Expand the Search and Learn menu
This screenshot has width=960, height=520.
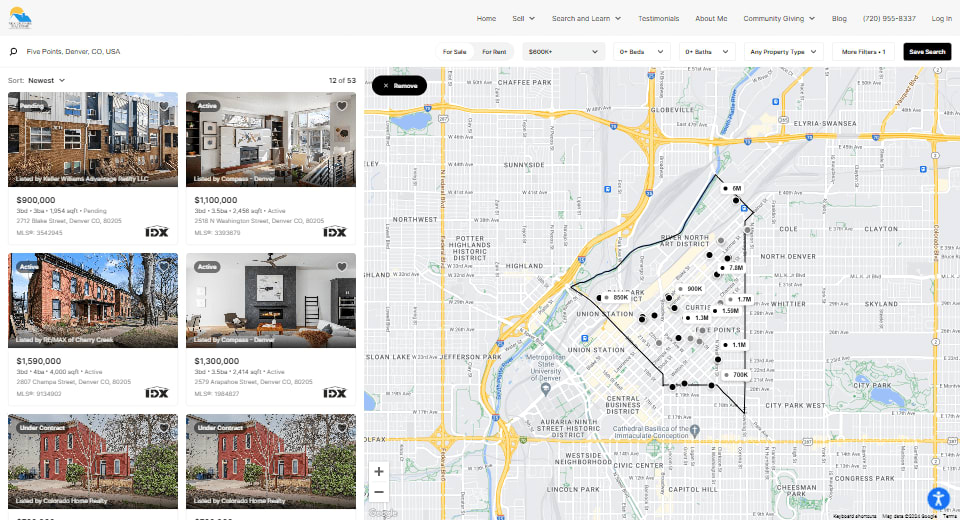click(587, 18)
